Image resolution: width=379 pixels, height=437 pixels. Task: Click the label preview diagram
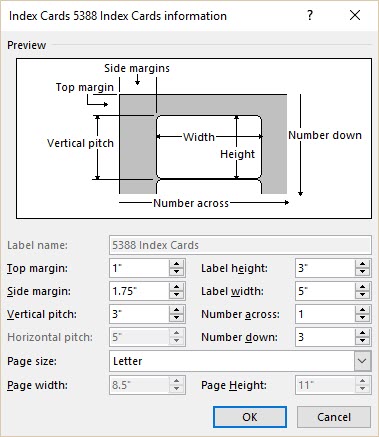(x=194, y=139)
